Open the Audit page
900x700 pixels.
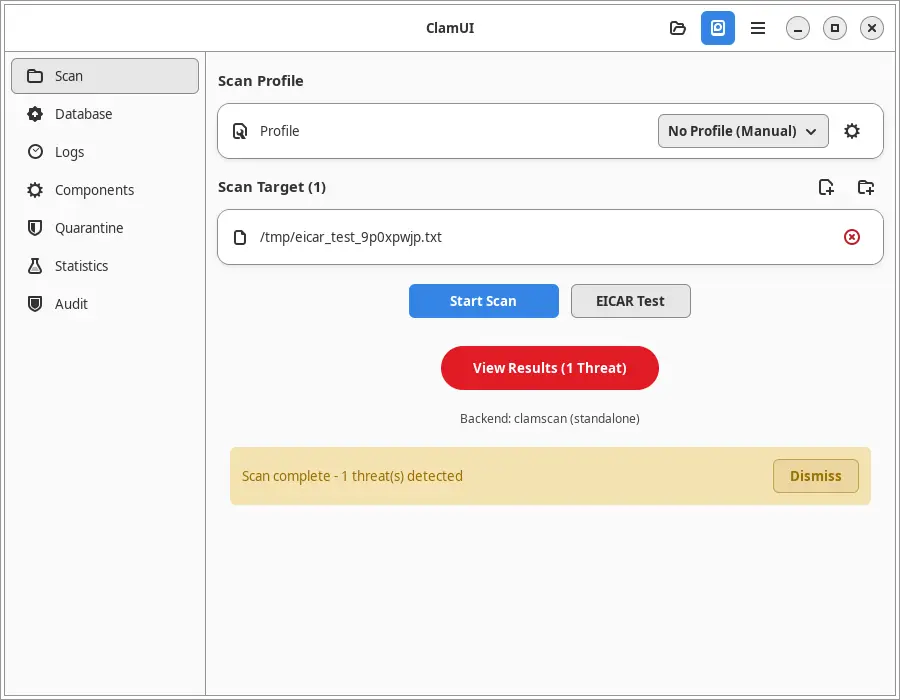(x=105, y=304)
